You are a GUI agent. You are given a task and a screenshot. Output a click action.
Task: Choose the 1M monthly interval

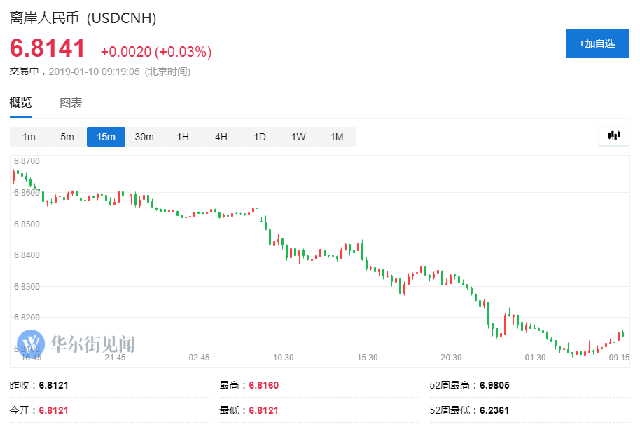(x=337, y=137)
